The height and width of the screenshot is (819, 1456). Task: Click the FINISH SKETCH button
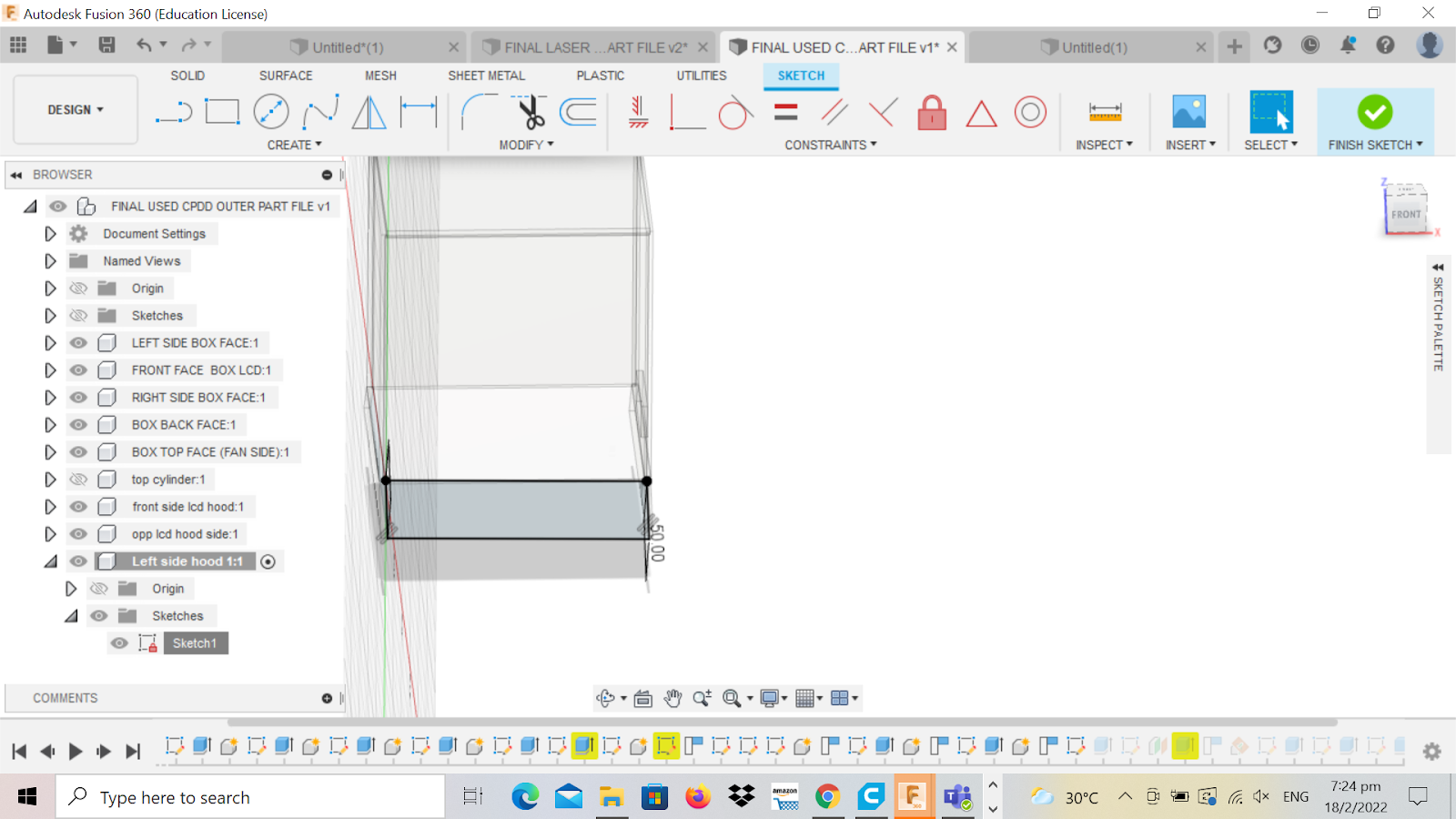coord(1375,121)
